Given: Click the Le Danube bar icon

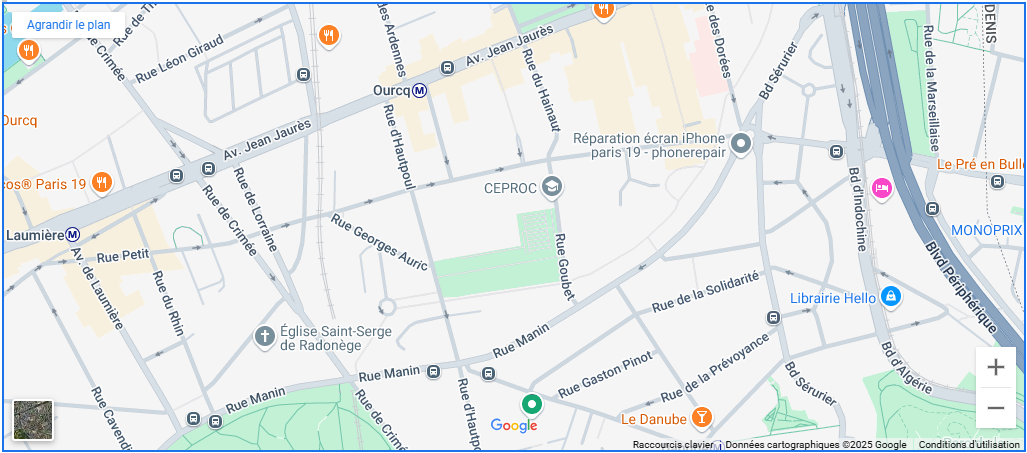Looking at the screenshot, I should click(x=702, y=418).
